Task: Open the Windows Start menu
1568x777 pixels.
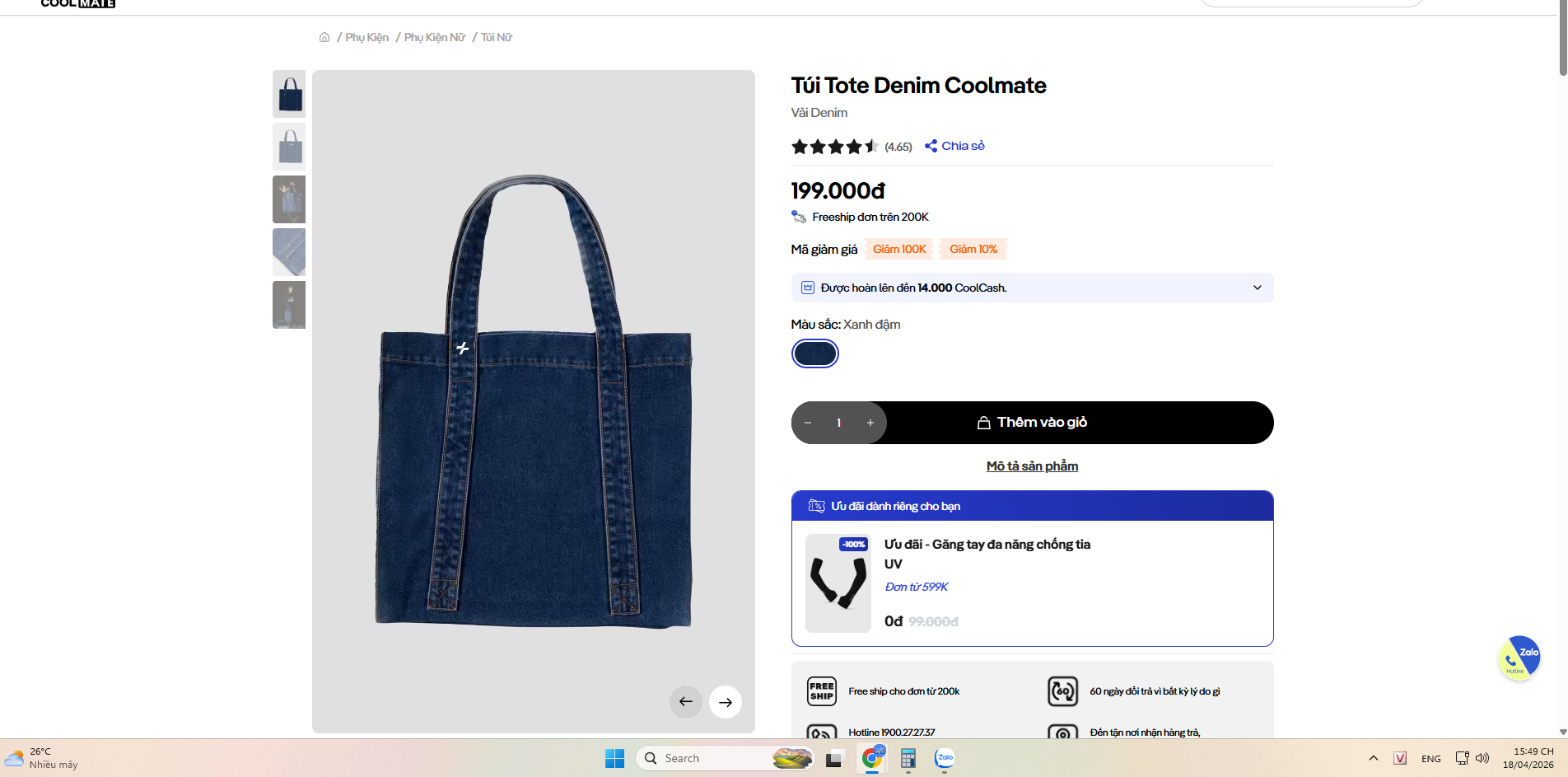Action: coord(615,758)
